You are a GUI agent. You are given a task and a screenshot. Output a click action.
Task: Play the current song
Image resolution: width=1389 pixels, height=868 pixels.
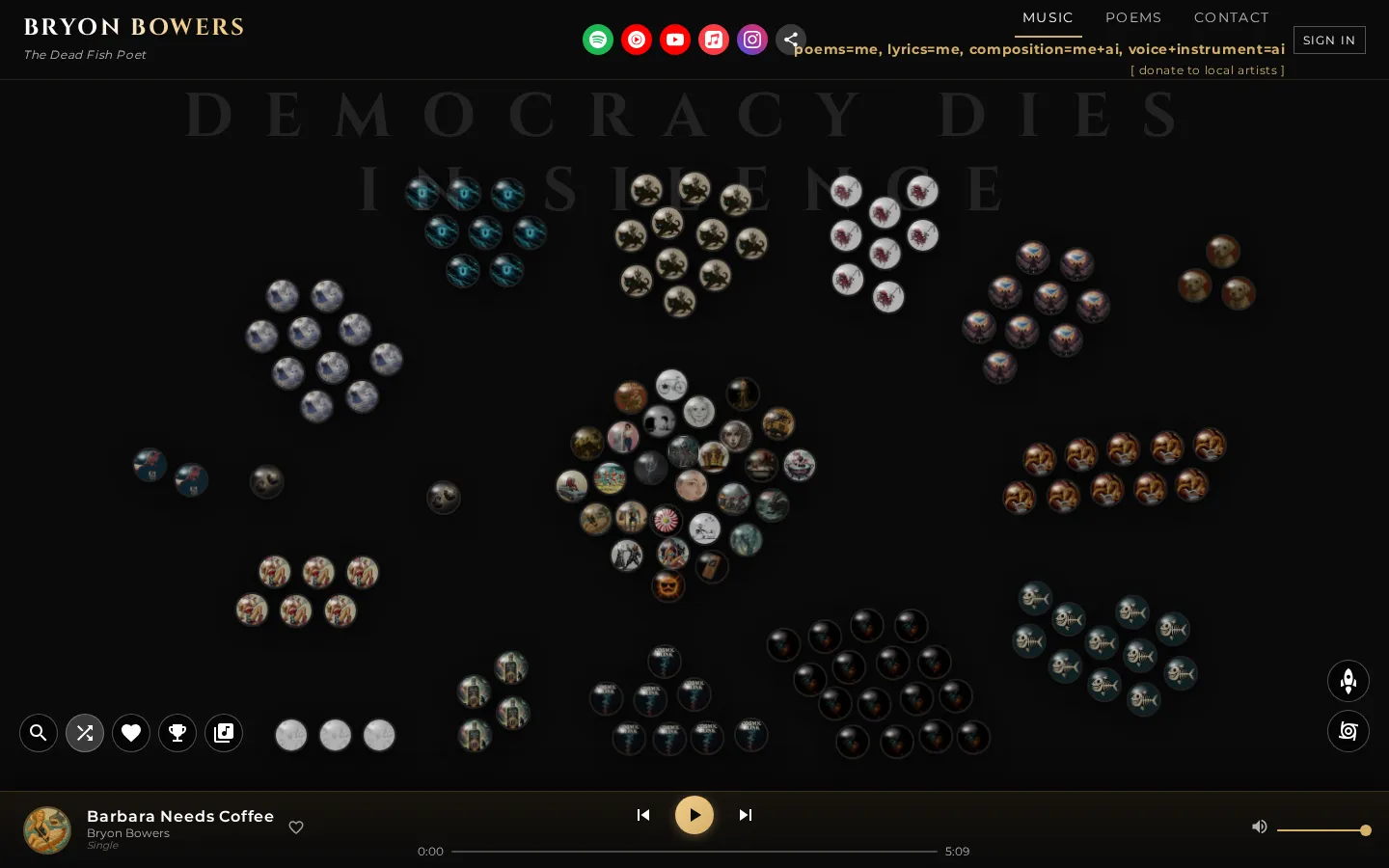pyautogui.click(x=694, y=815)
